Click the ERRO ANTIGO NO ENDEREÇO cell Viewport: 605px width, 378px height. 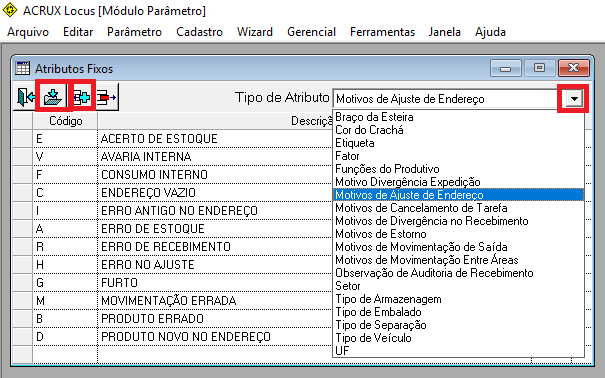(215, 211)
